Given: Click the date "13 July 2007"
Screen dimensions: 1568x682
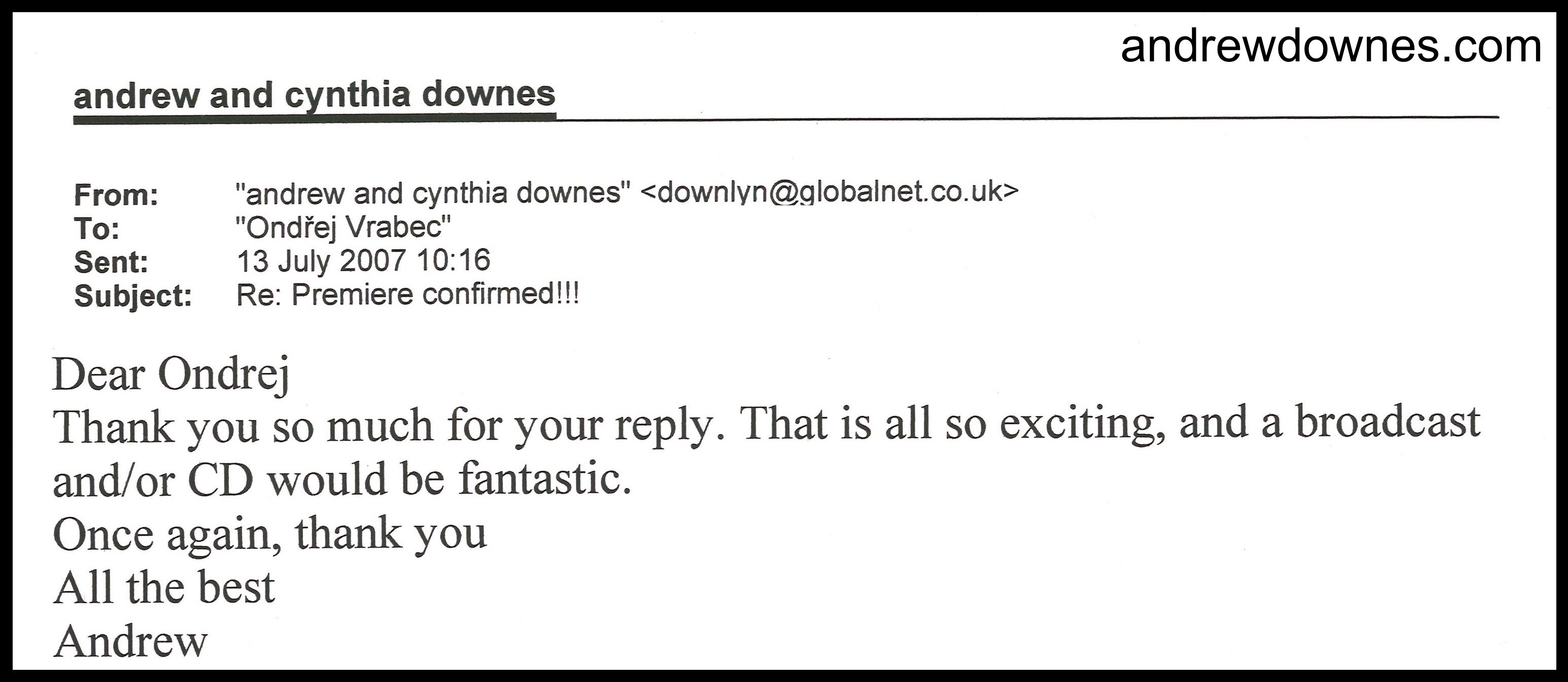Looking at the screenshot, I should (321, 261).
